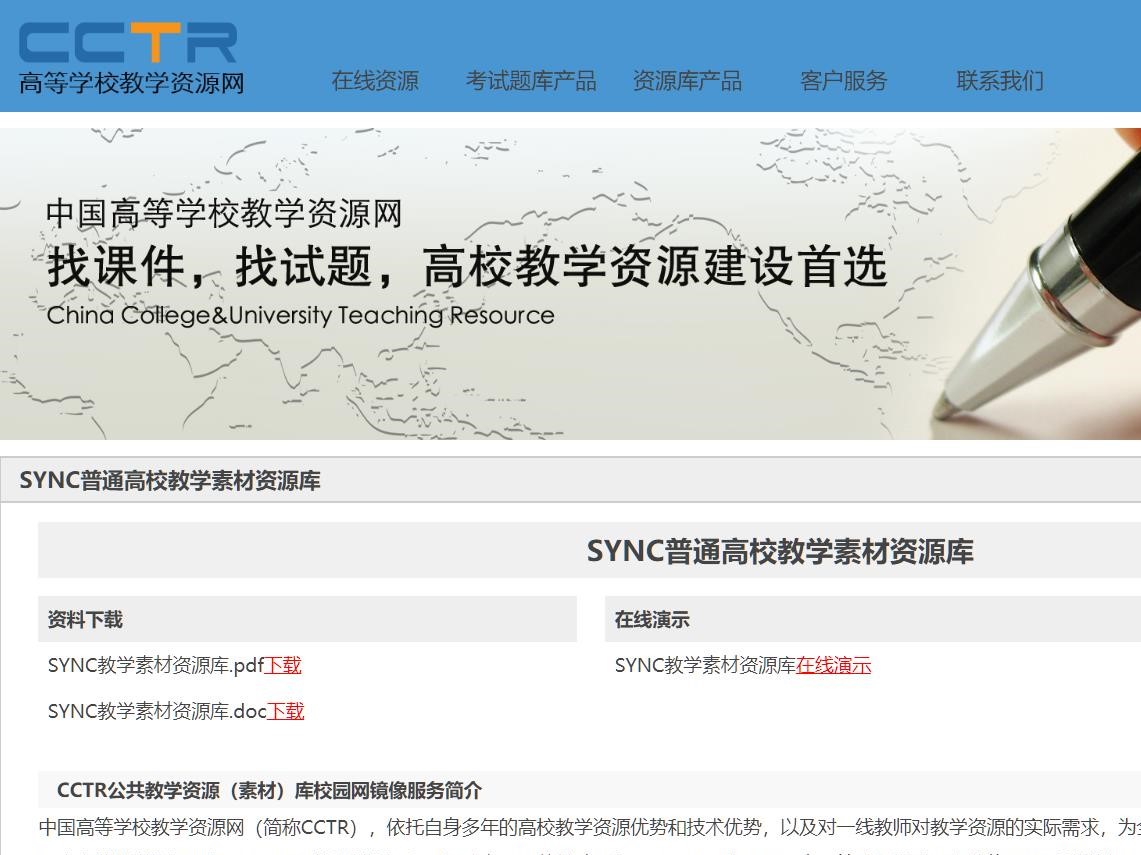
Task: Click the paragraph beginning 中国高等学校教学资源网（简称CCTR）
Action: tap(589, 827)
